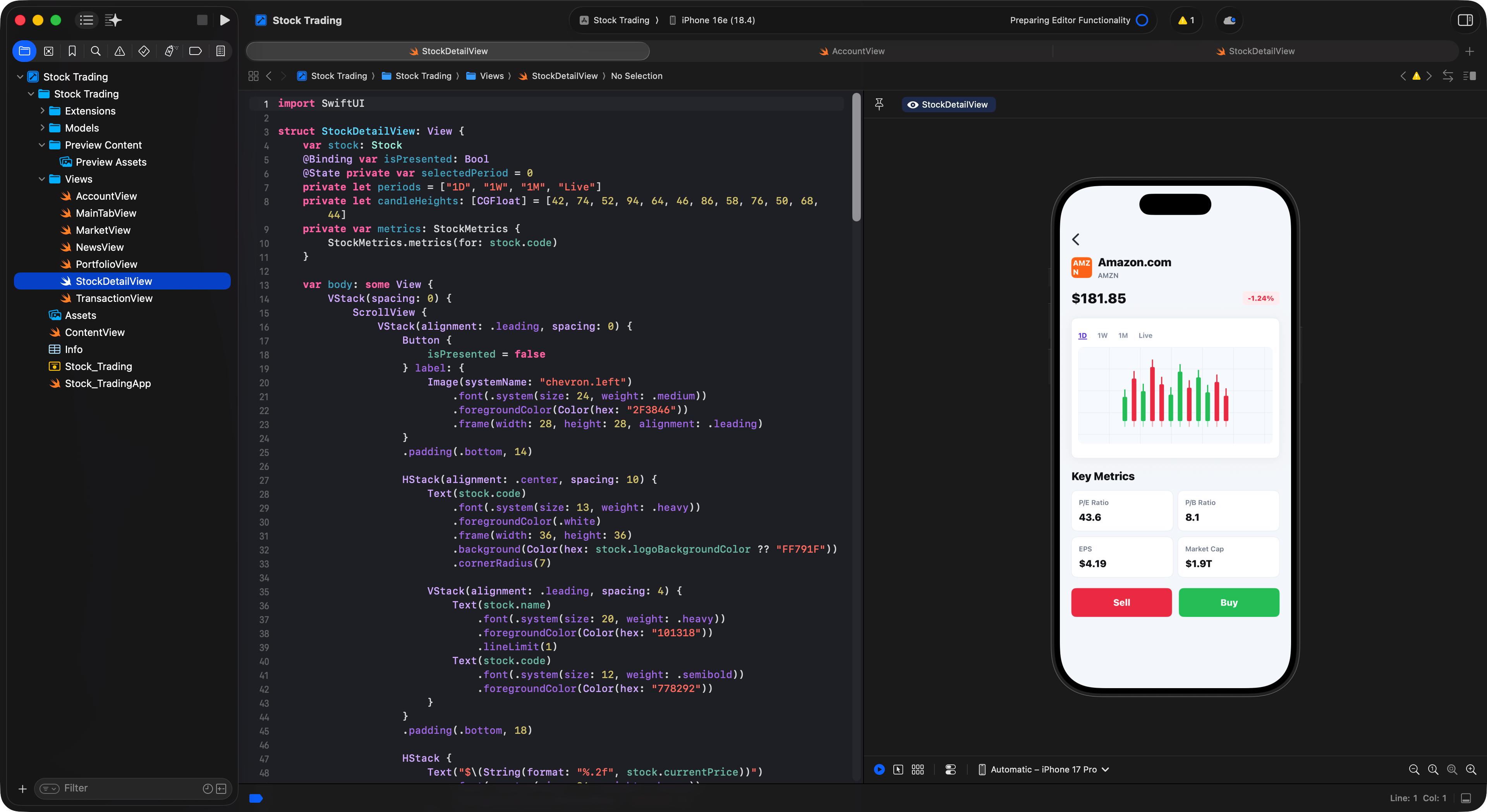This screenshot has width=1487, height=812.
Task: Collapse the Stock Trading project root
Action: [x=20, y=77]
